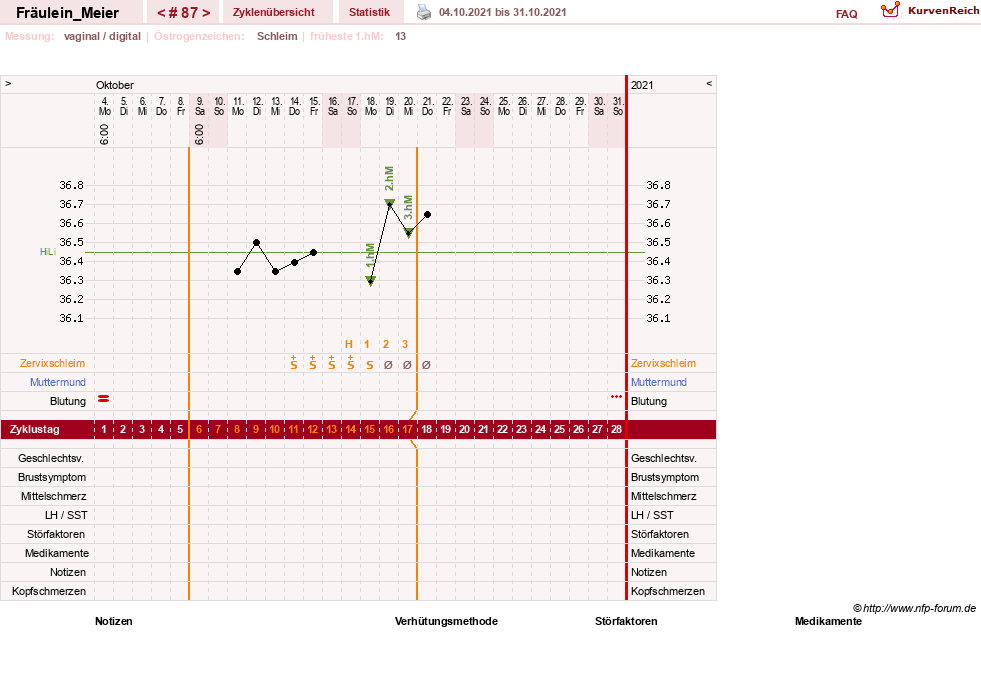This screenshot has width=981, height=680.
Task: Click the date range 04.10.2021 bis 31.10.2021
Action: tap(502, 13)
